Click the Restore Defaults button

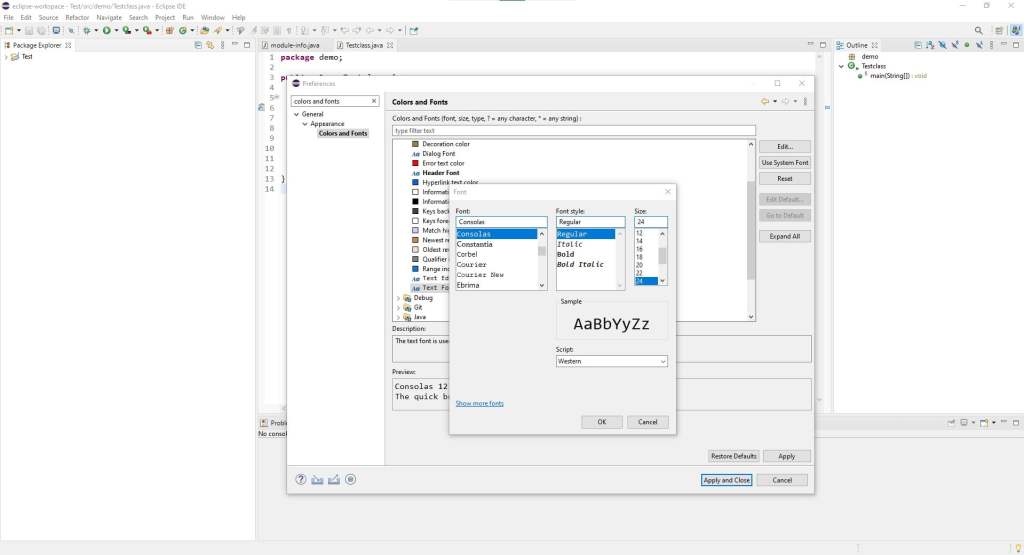click(733, 456)
